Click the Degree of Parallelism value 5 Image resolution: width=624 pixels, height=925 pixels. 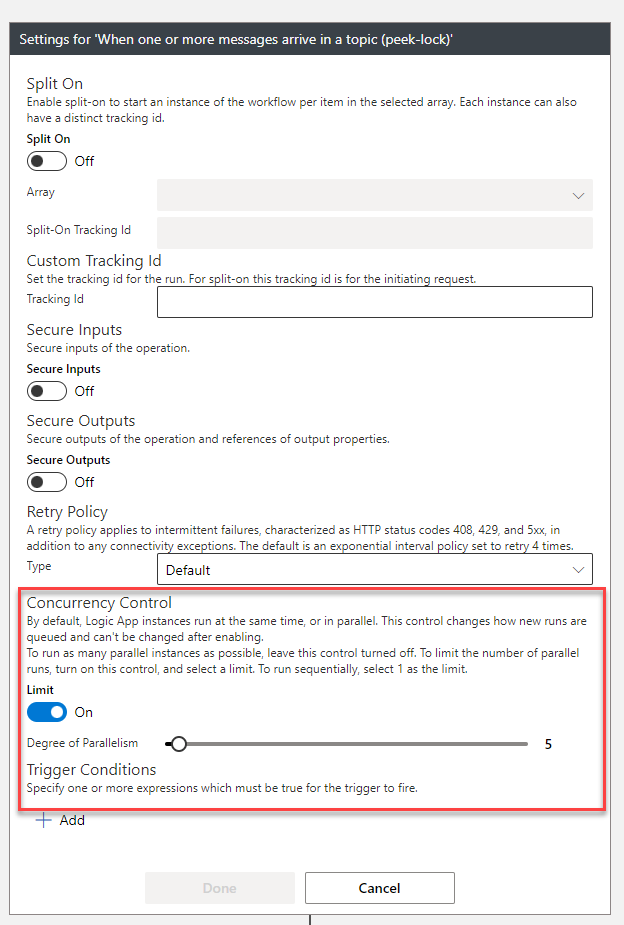[548, 744]
